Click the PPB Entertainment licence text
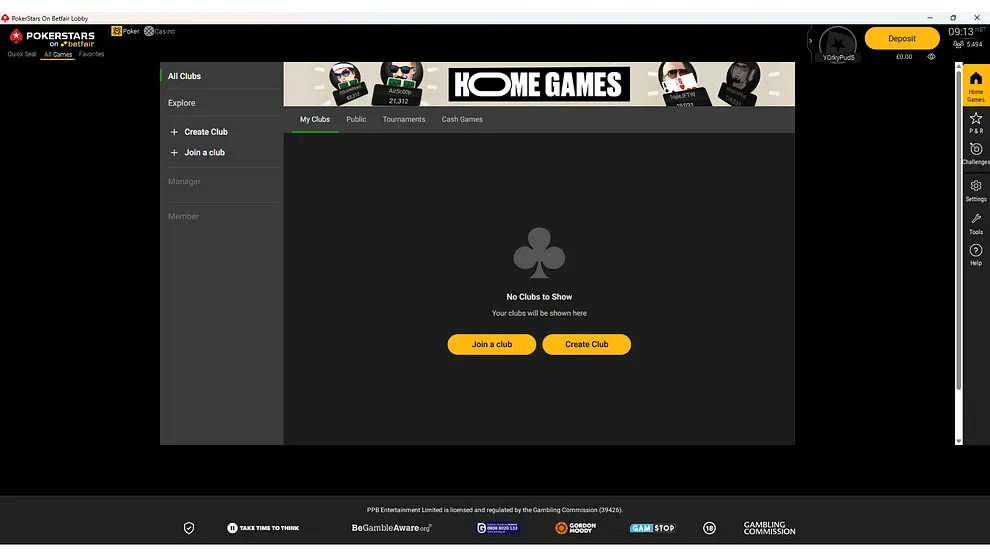This screenshot has width=990, height=557. (495, 510)
